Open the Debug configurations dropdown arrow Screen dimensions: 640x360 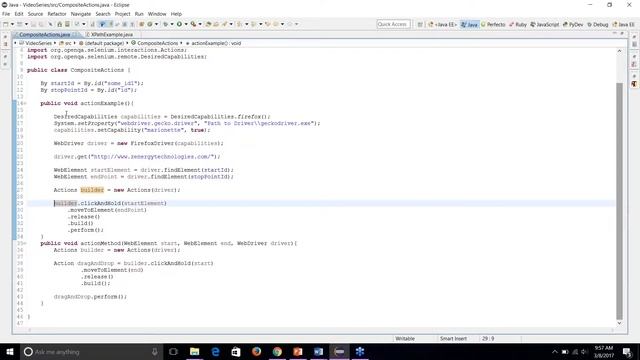172,24
